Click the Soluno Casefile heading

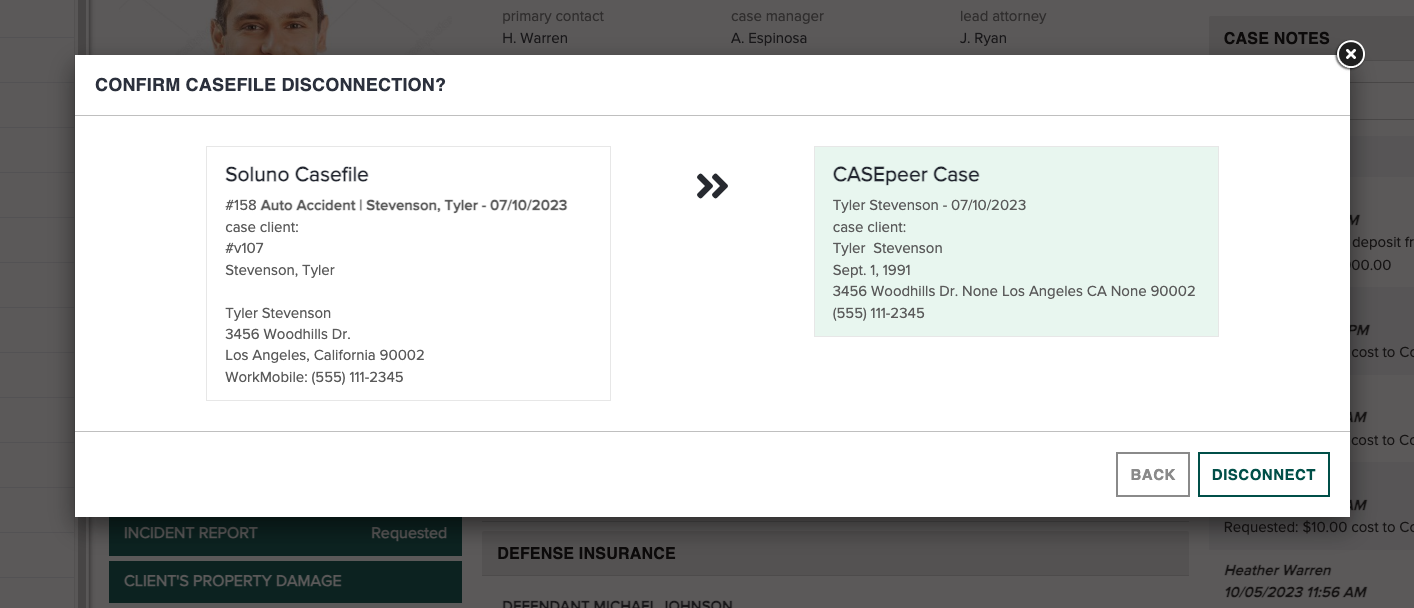tap(297, 174)
